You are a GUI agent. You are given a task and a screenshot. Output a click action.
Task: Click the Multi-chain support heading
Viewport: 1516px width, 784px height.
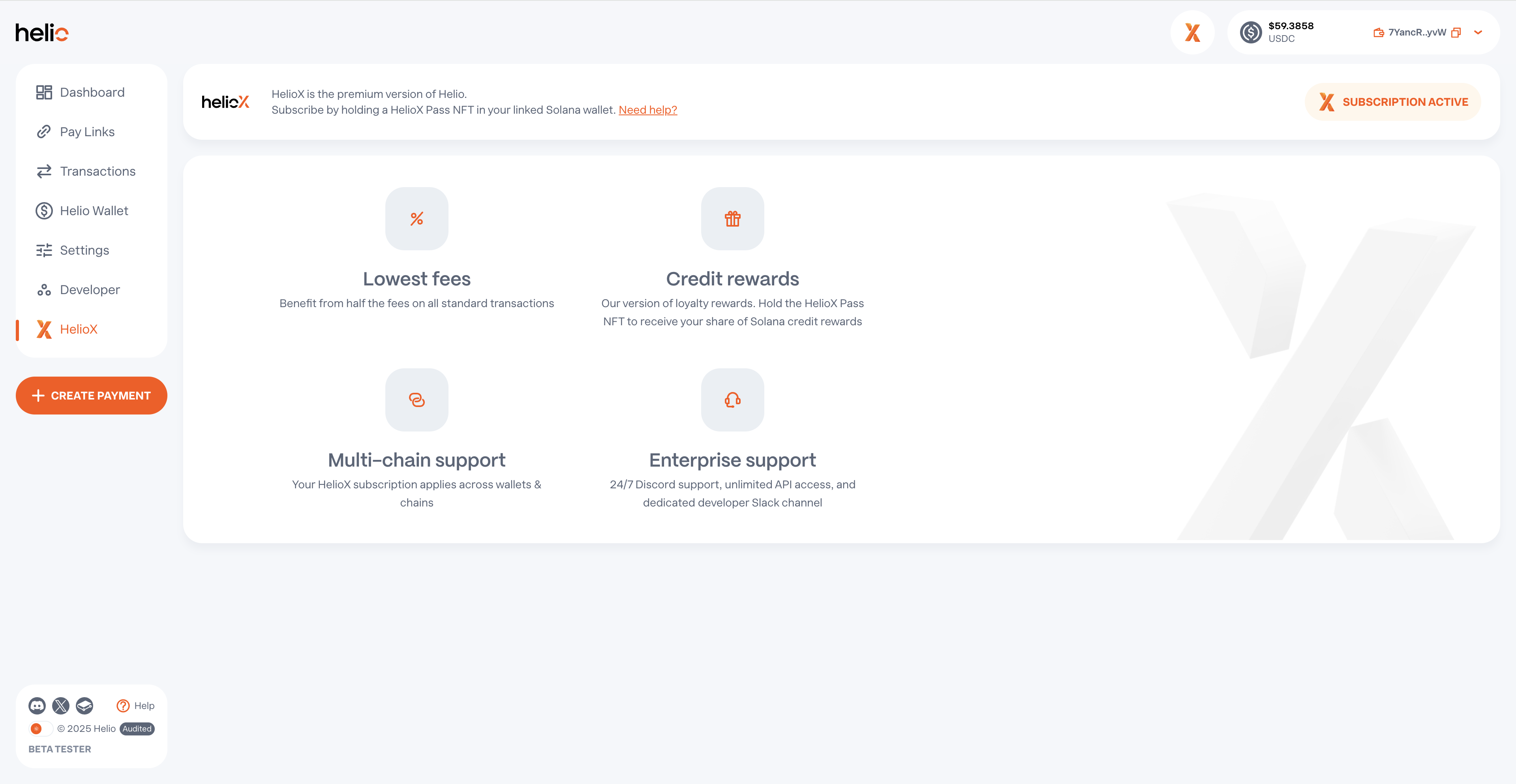click(417, 460)
